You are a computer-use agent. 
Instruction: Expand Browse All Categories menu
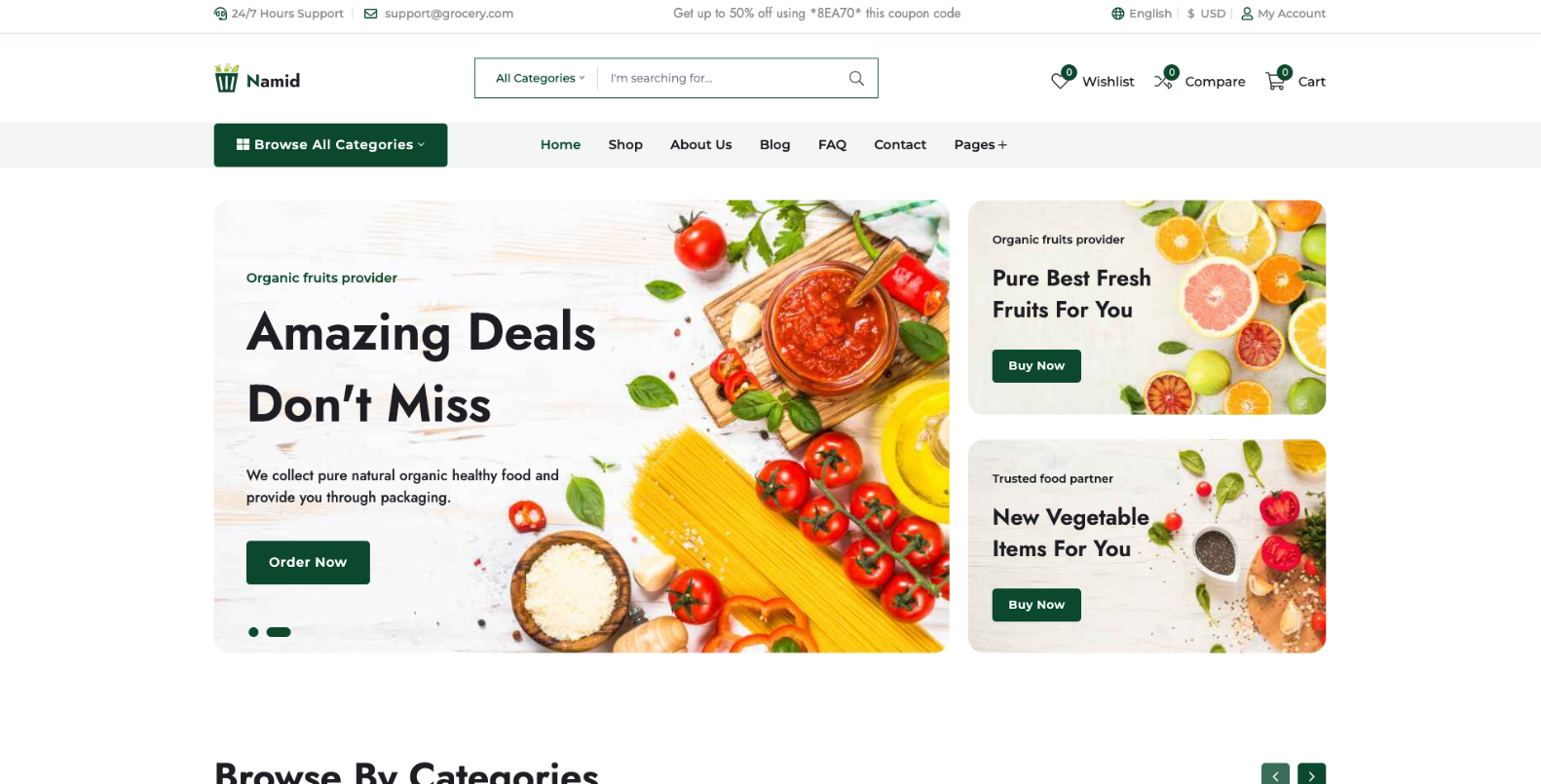pyautogui.click(x=330, y=145)
